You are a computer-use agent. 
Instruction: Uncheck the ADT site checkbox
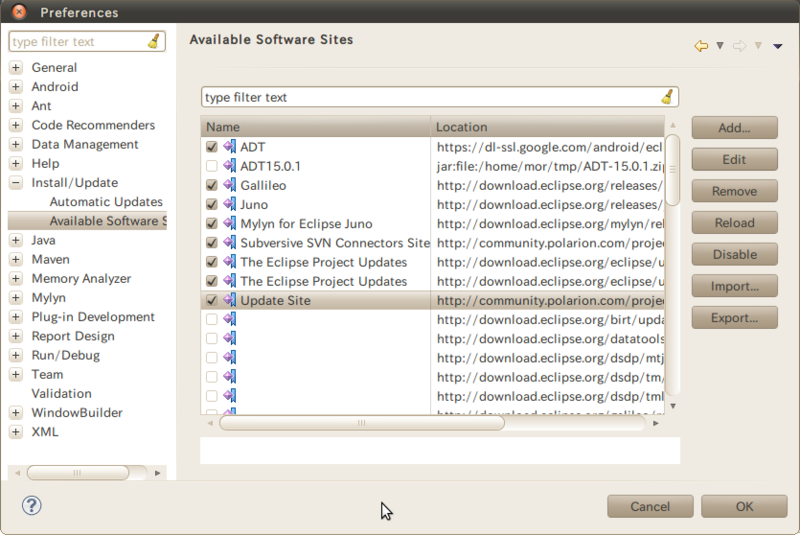tap(212, 147)
